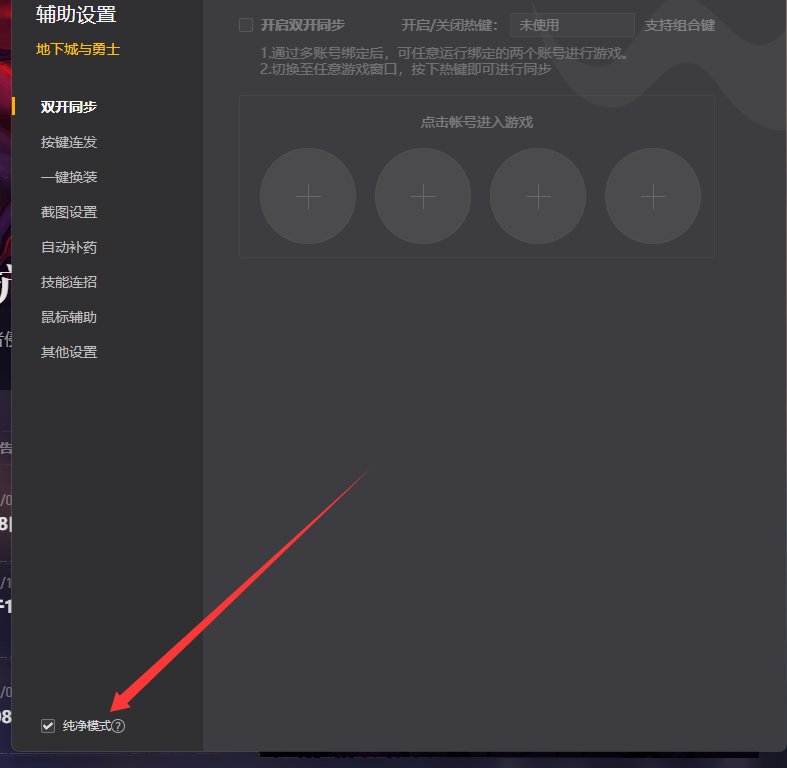787x768 pixels.
Task: Open 其他设置 in the sidebar
Action: [69, 352]
